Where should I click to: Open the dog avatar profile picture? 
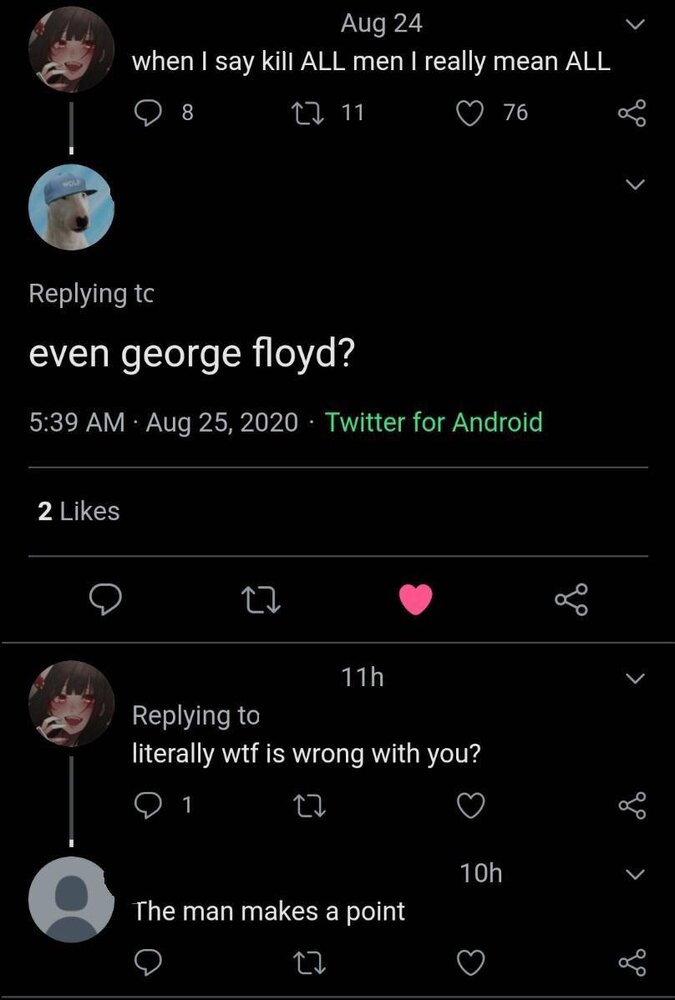point(71,207)
